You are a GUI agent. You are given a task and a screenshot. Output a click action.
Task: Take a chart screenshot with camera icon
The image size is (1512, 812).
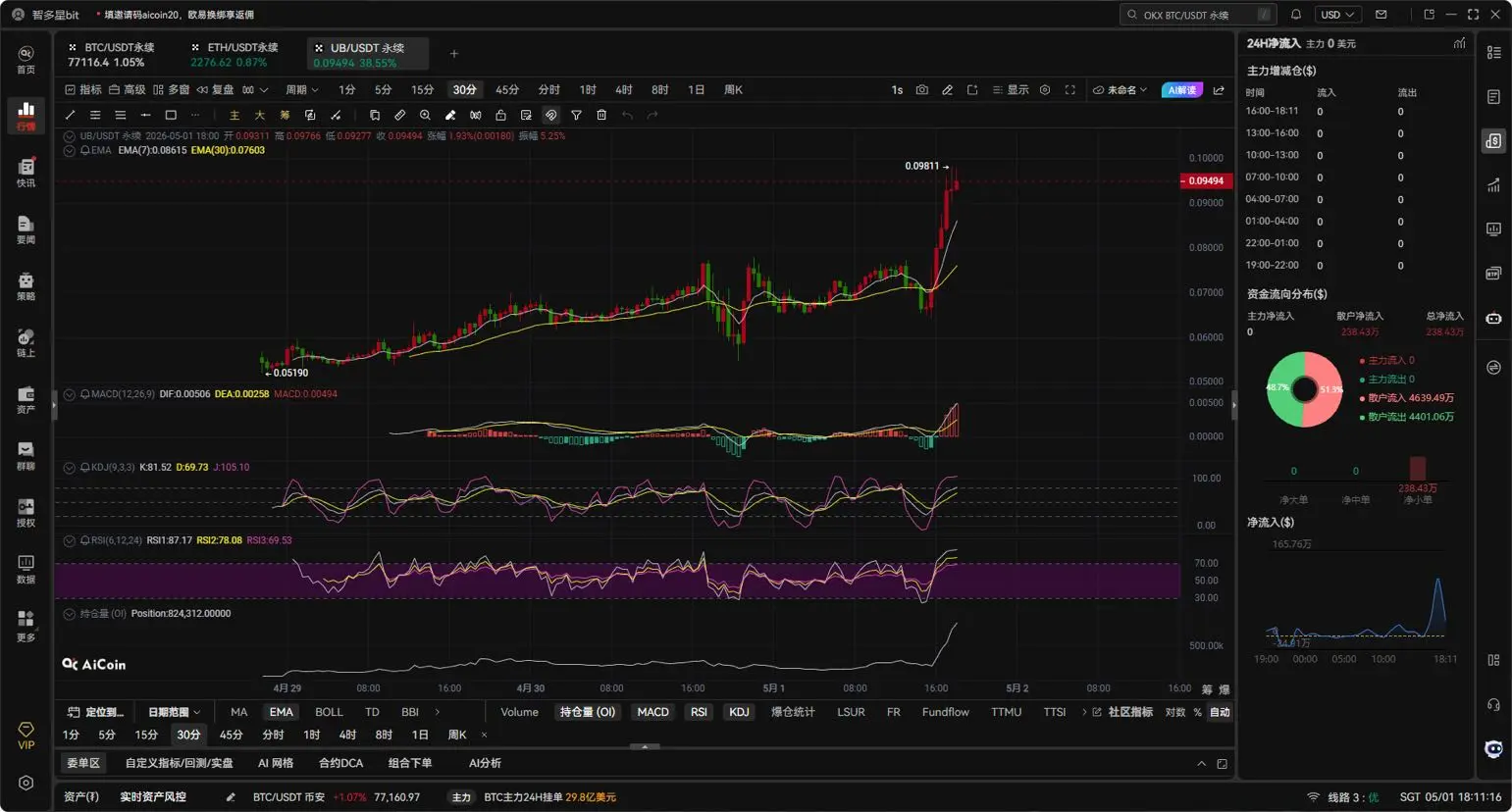point(921,90)
